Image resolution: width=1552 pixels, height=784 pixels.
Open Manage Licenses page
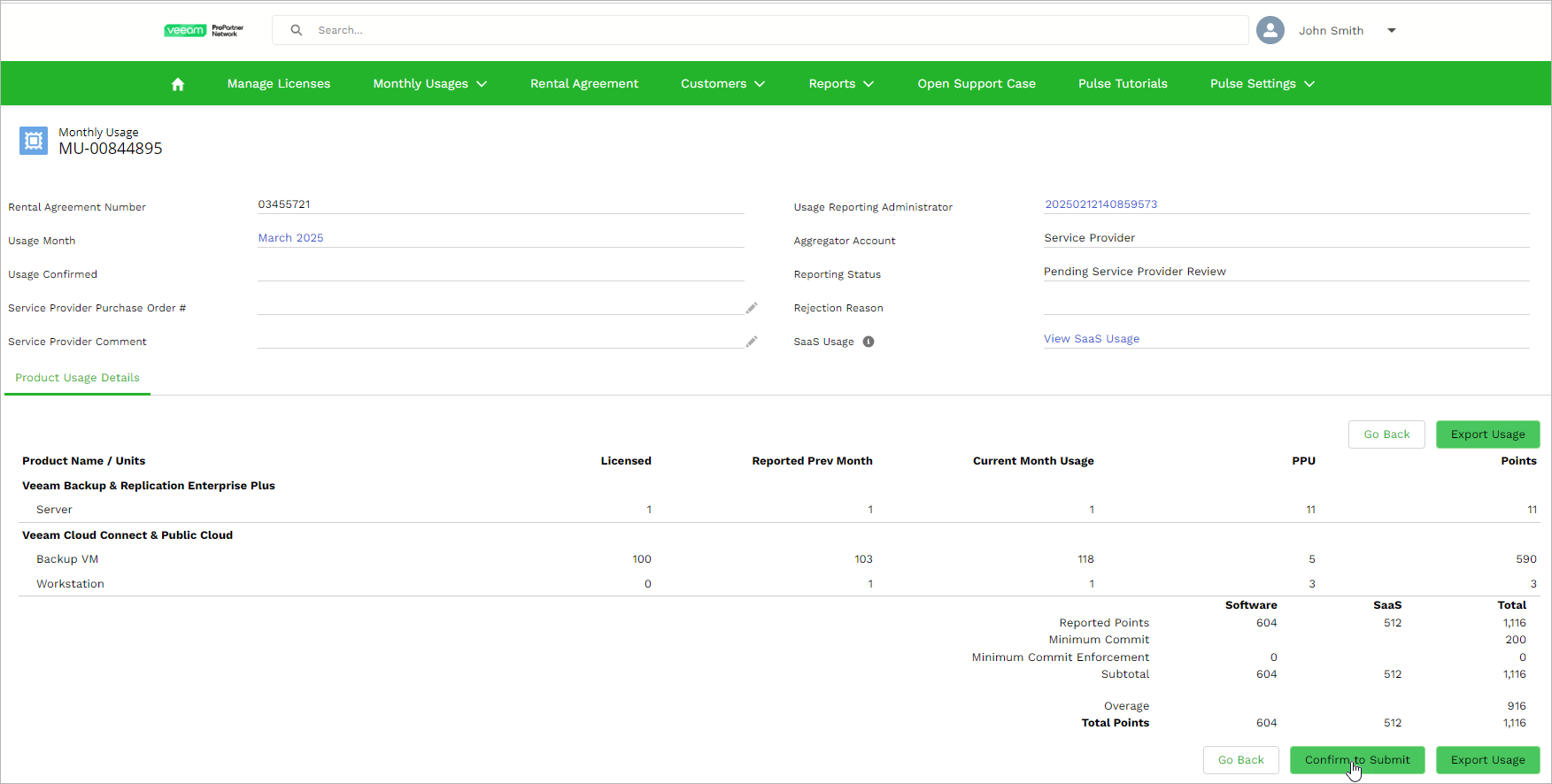(279, 84)
